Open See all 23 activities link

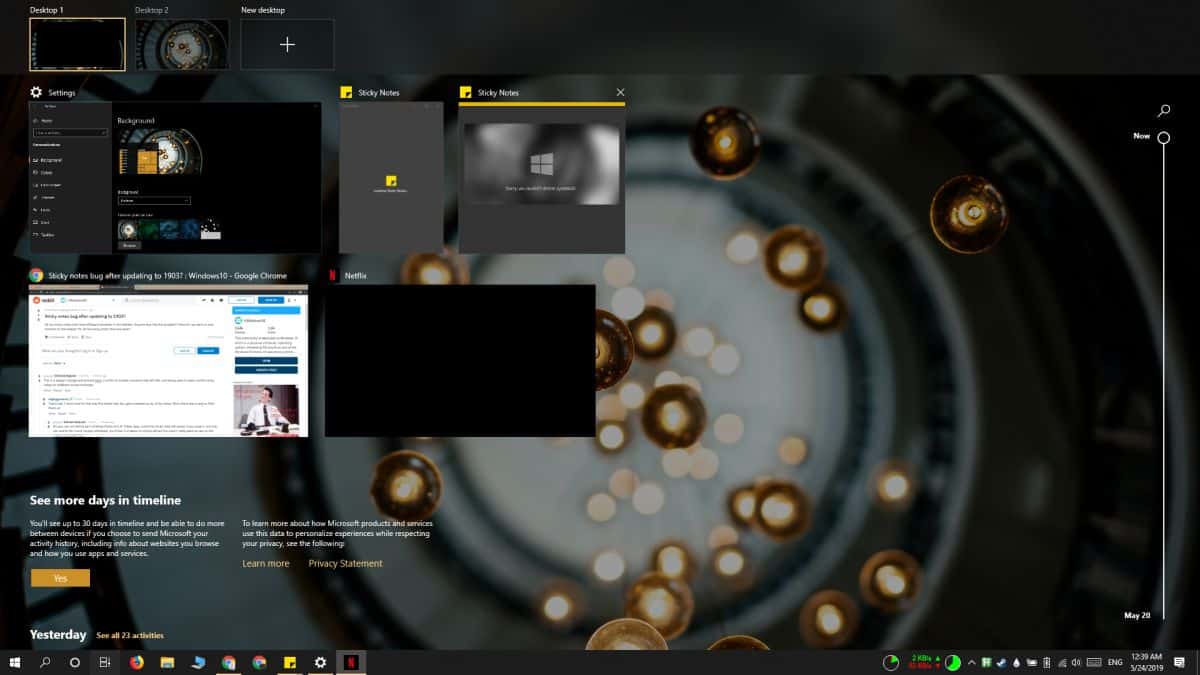[130, 635]
